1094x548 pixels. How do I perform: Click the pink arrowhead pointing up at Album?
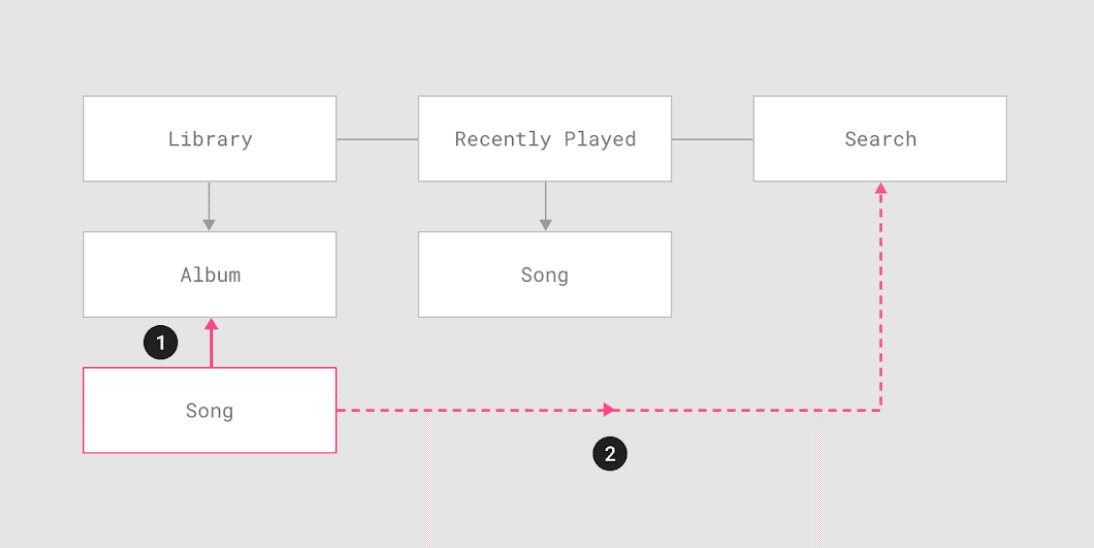click(211, 325)
